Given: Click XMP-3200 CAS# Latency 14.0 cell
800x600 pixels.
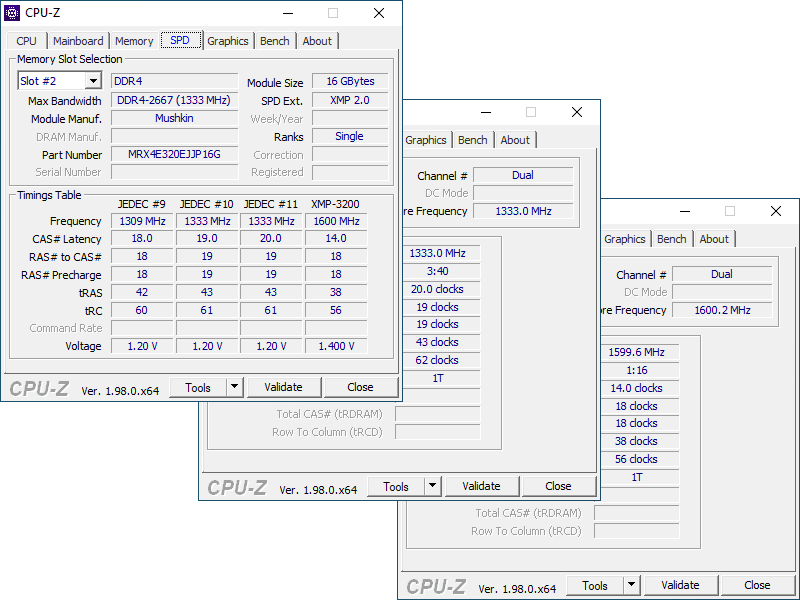Looking at the screenshot, I should pos(336,239).
